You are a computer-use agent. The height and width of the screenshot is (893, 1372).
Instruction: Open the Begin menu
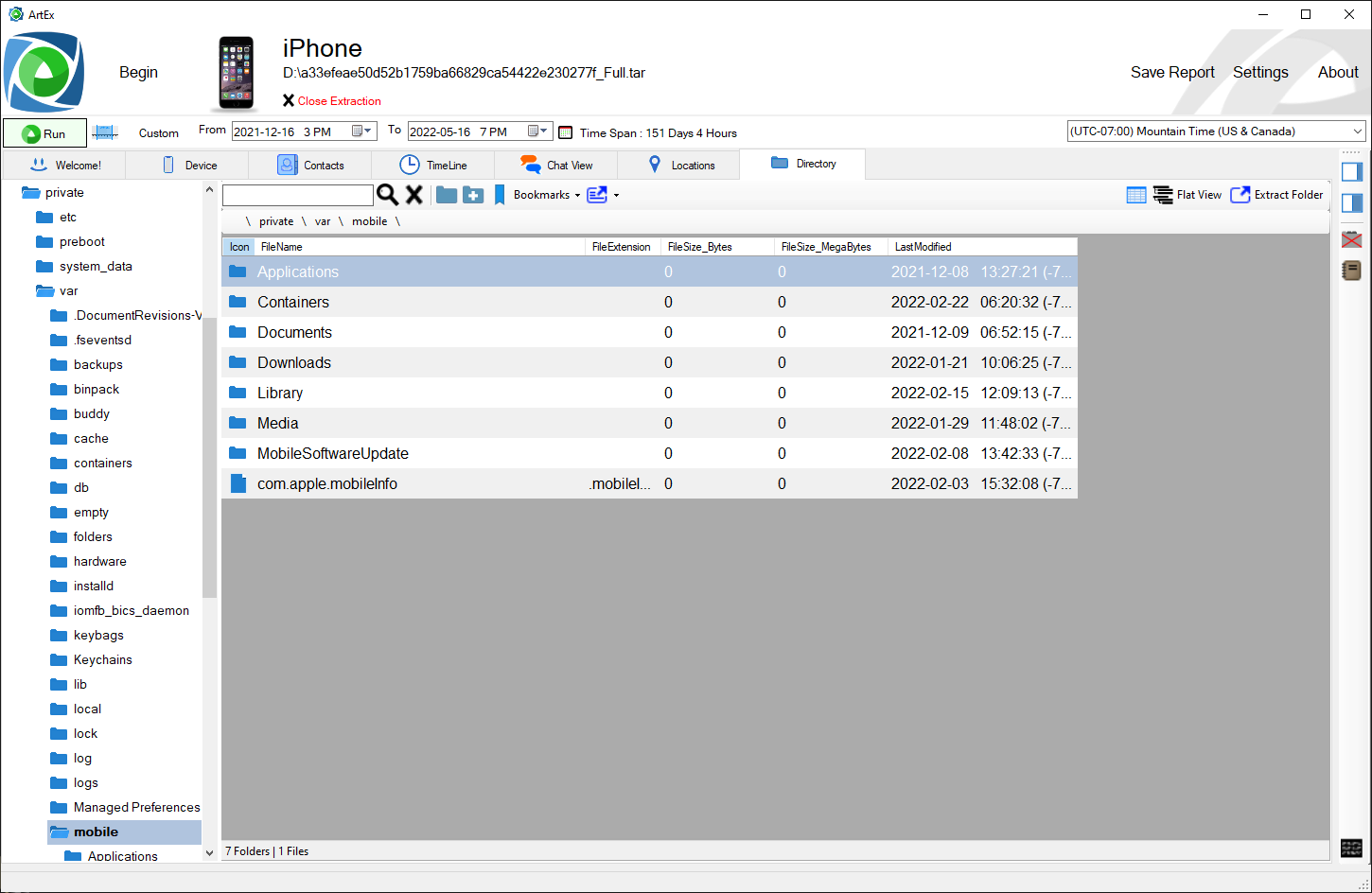coord(138,73)
